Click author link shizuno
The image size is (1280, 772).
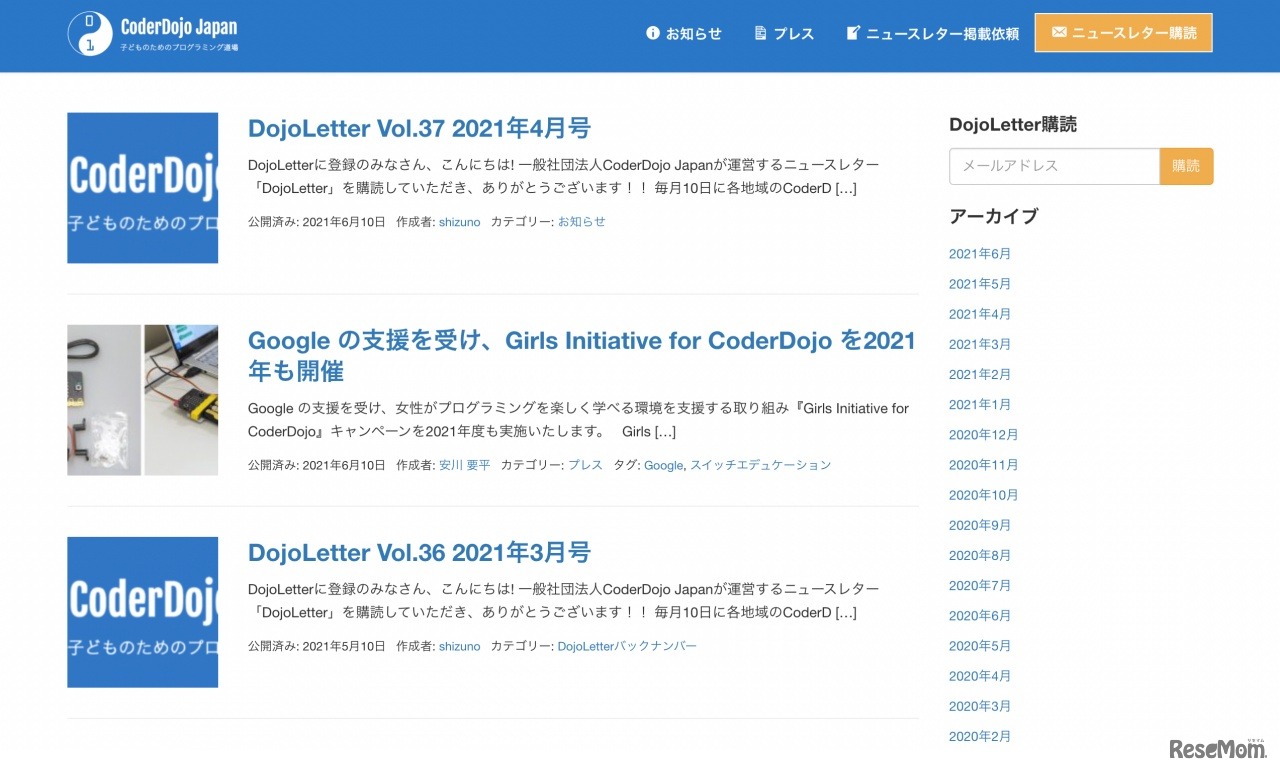pyautogui.click(x=459, y=222)
